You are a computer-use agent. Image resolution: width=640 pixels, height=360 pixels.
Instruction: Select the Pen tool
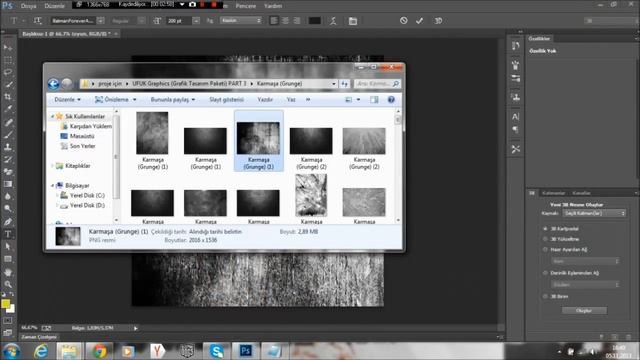(8, 222)
